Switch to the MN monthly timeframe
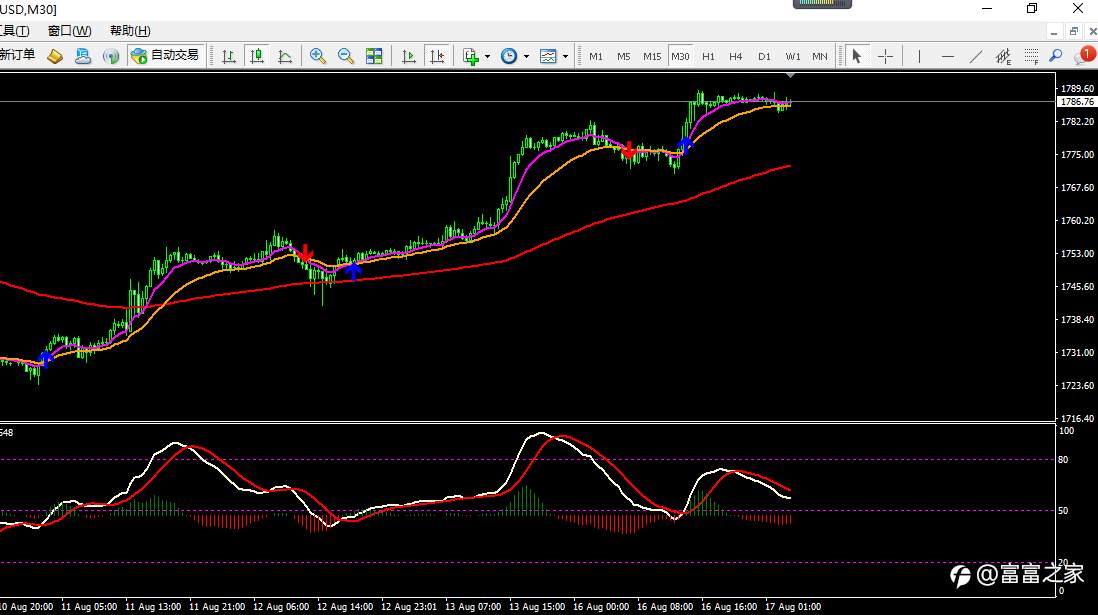 [x=820, y=56]
